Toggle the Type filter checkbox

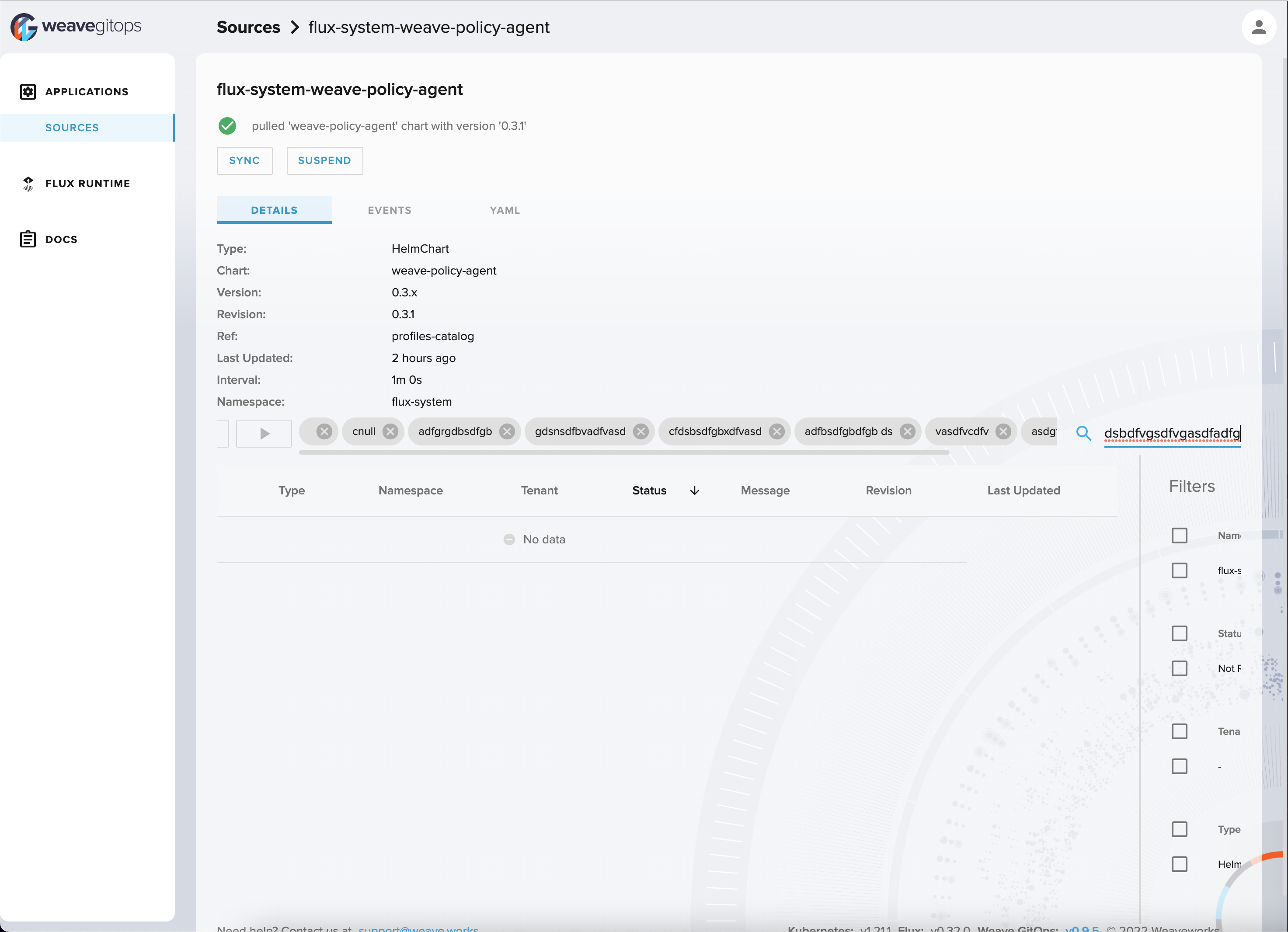[1180, 830]
